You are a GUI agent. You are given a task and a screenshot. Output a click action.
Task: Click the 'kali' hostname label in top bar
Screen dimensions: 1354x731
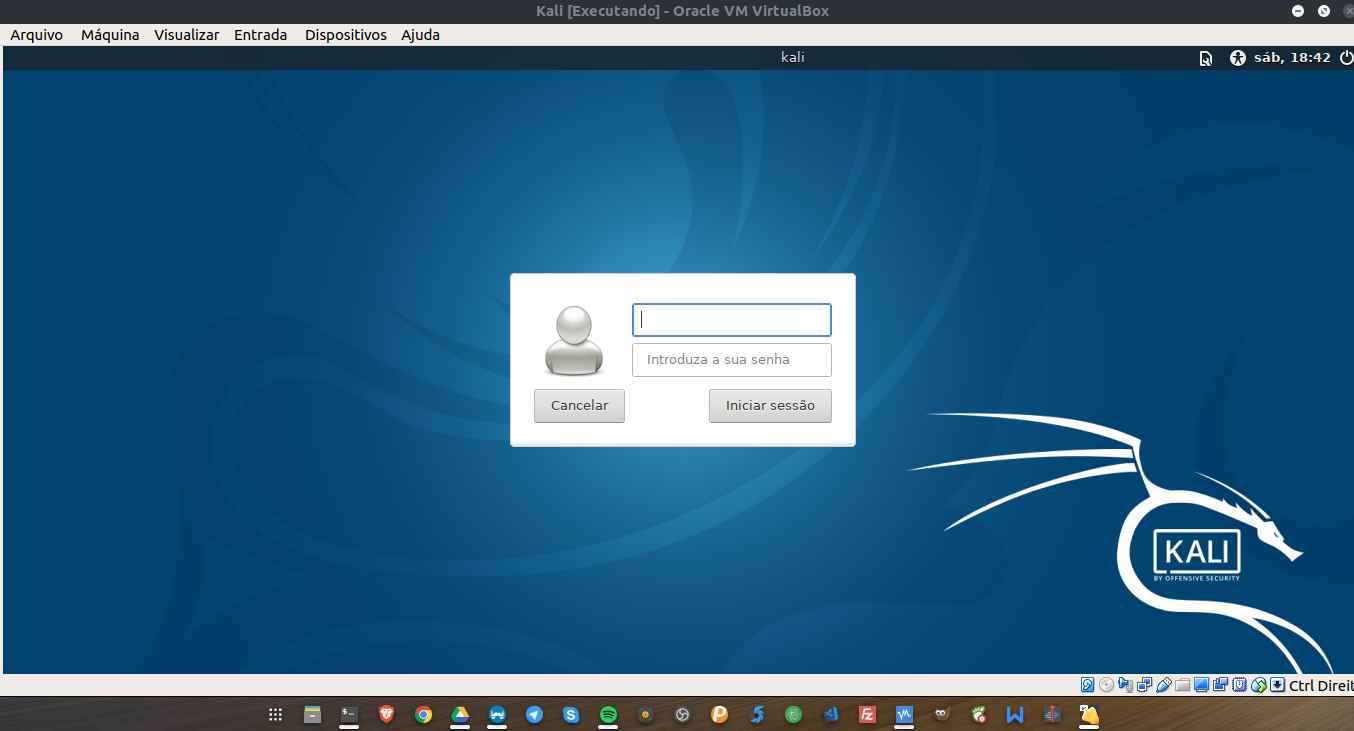793,57
